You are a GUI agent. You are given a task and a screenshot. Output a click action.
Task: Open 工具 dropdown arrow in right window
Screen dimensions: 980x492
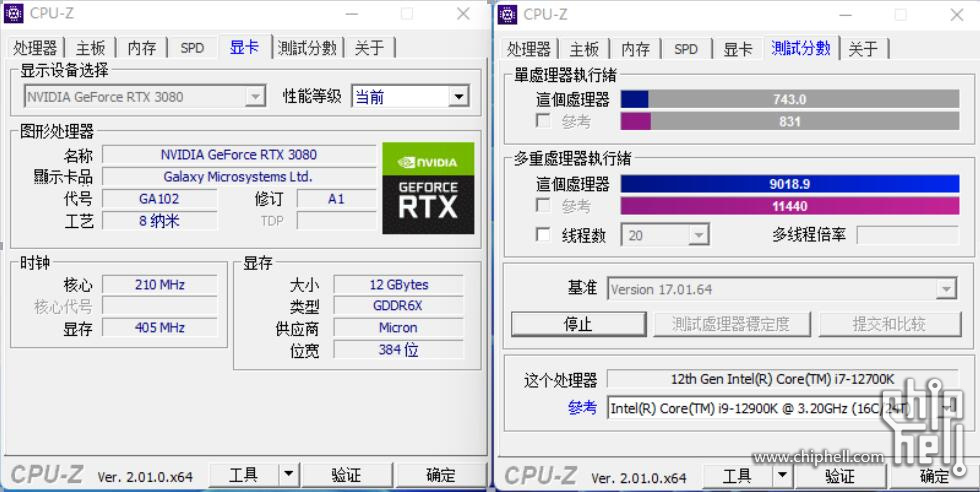pyautogui.click(x=782, y=476)
